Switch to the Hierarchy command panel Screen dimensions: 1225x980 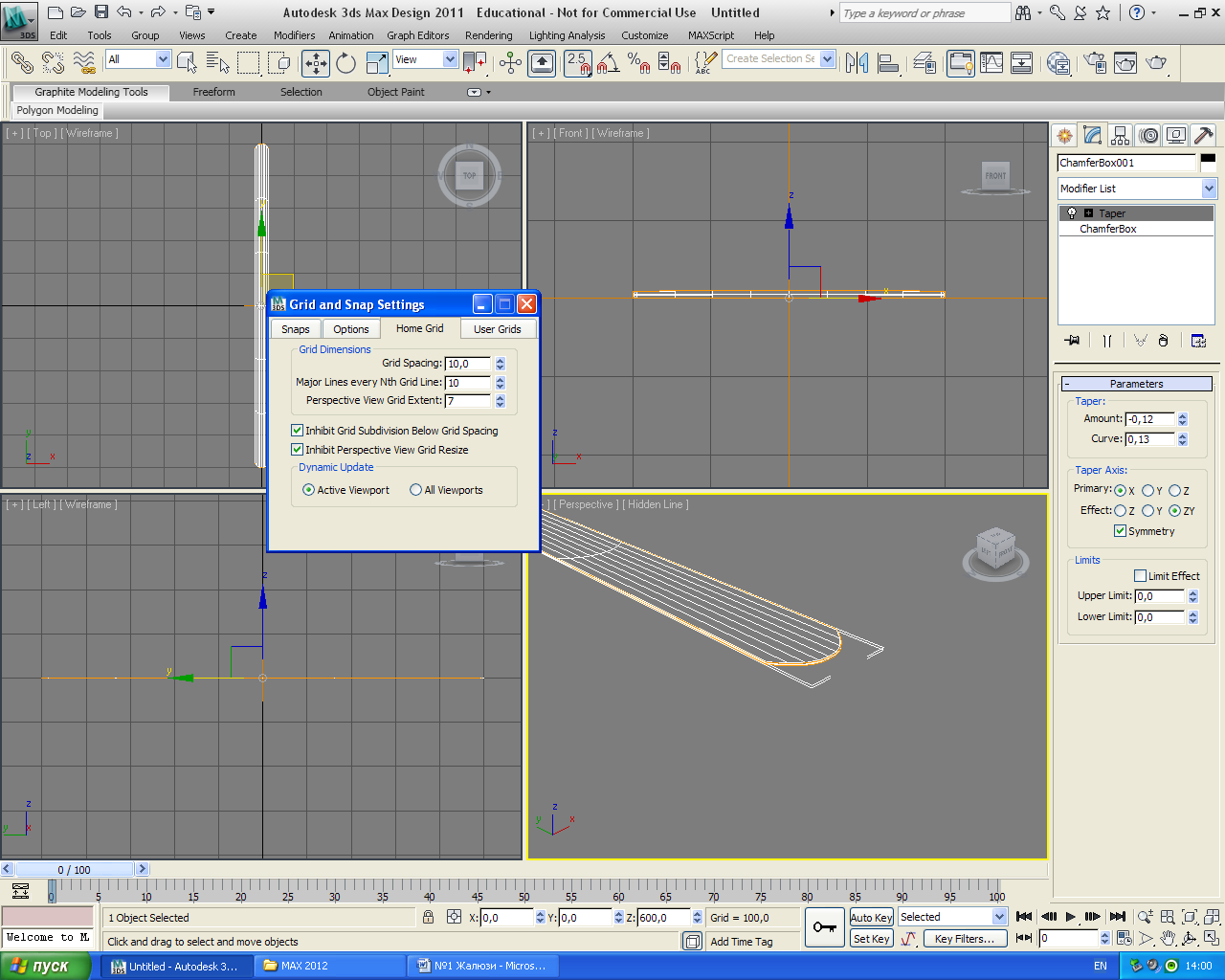(x=1120, y=136)
